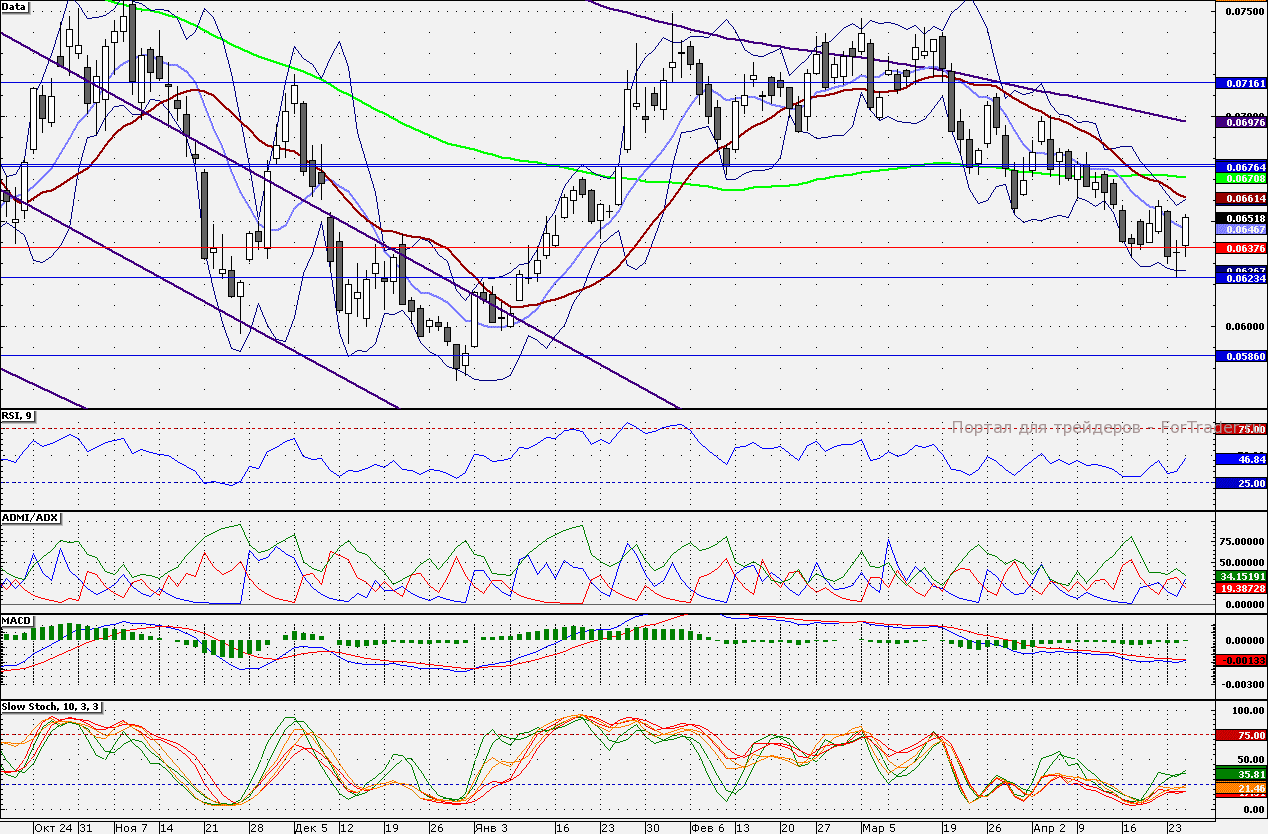Click the green 0.06708 moving average tag
Screen dimensions: 1268x834
1240,177
